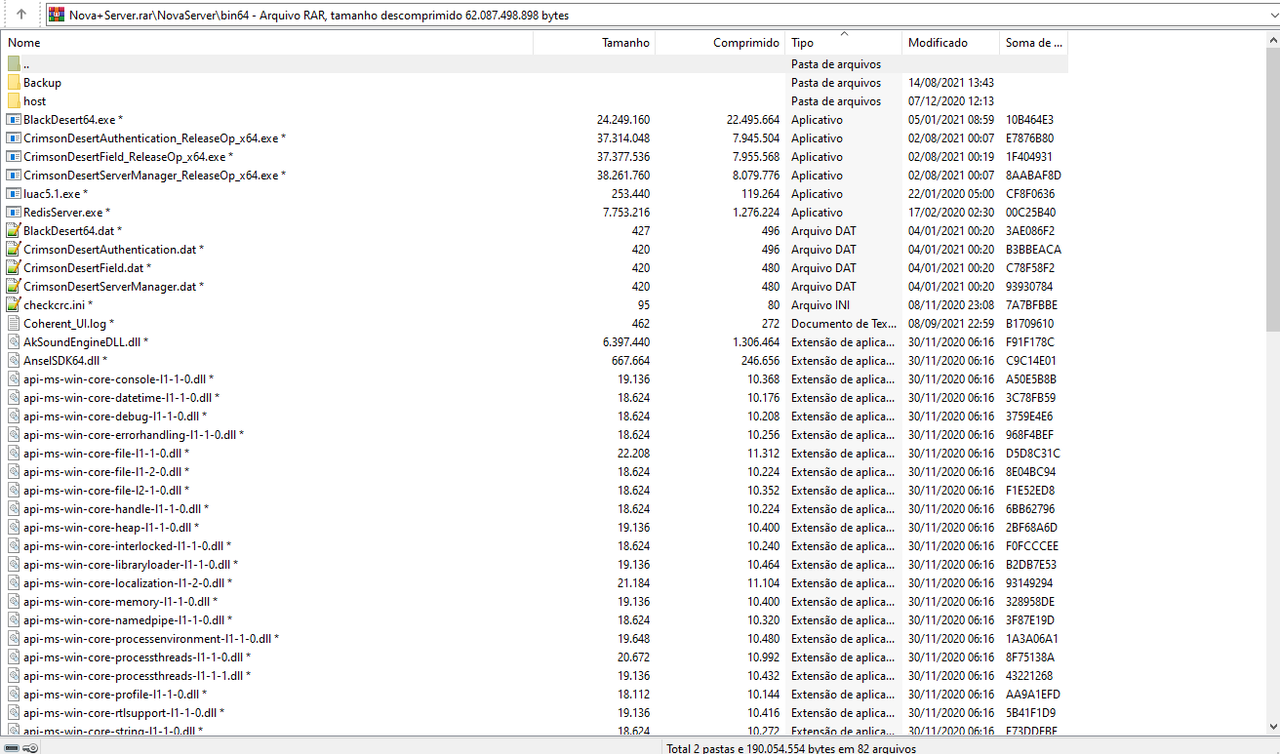
Task: Click the WinRAR archive icon in the address bar
Action: [57, 15]
